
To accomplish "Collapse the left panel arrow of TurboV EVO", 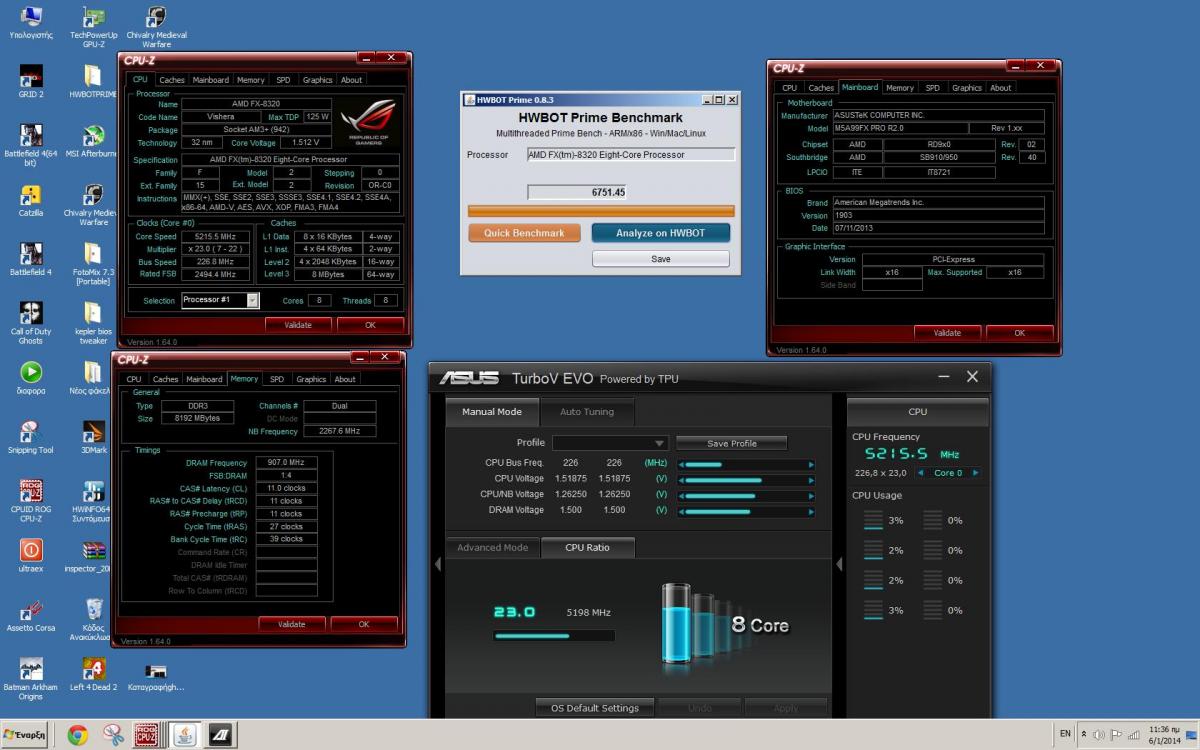I will pos(437,564).
